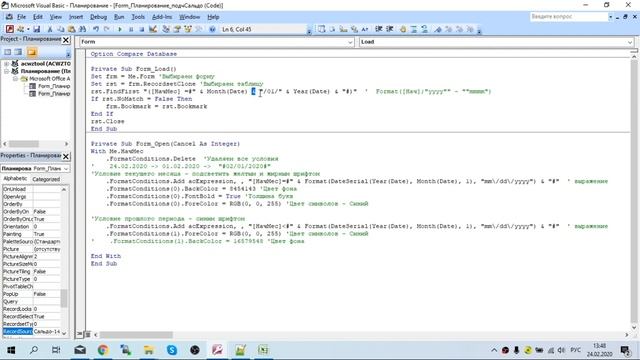Toggle Folders icon in Project panel
Viewport: 640px width, 360px height.
tap(32, 52)
